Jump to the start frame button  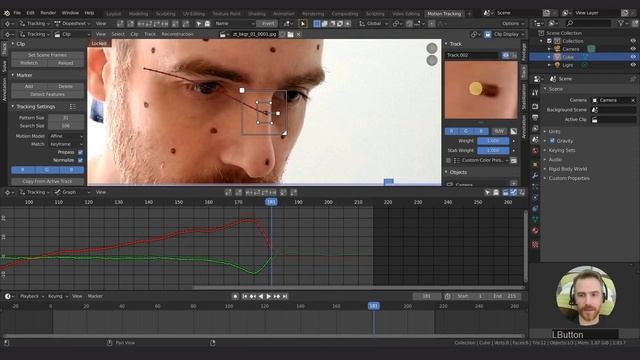tap(244, 296)
